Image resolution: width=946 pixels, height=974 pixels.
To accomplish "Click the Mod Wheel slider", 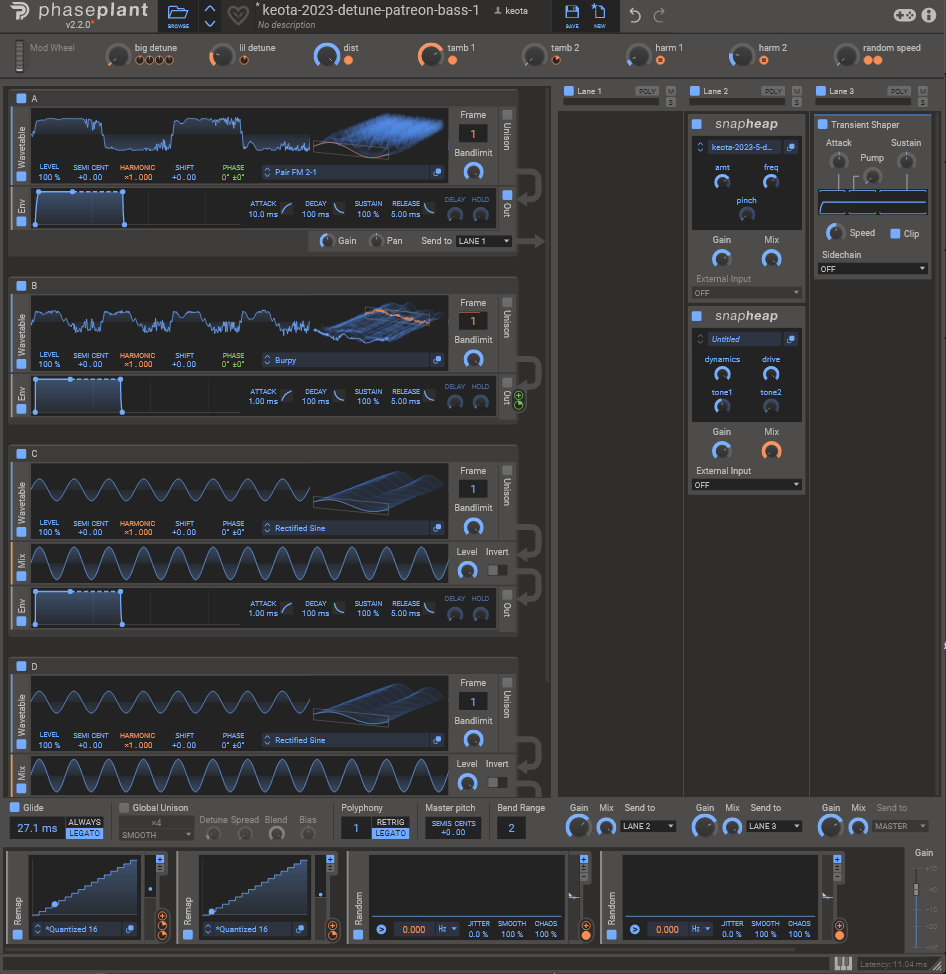I will coord(19,56).
